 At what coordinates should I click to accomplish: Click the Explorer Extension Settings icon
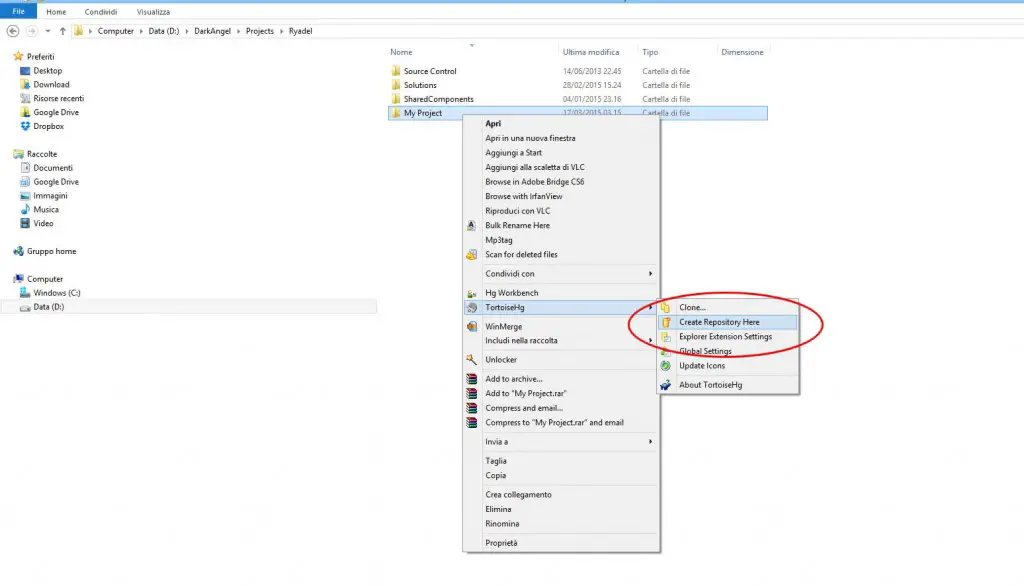coord(665,337)
